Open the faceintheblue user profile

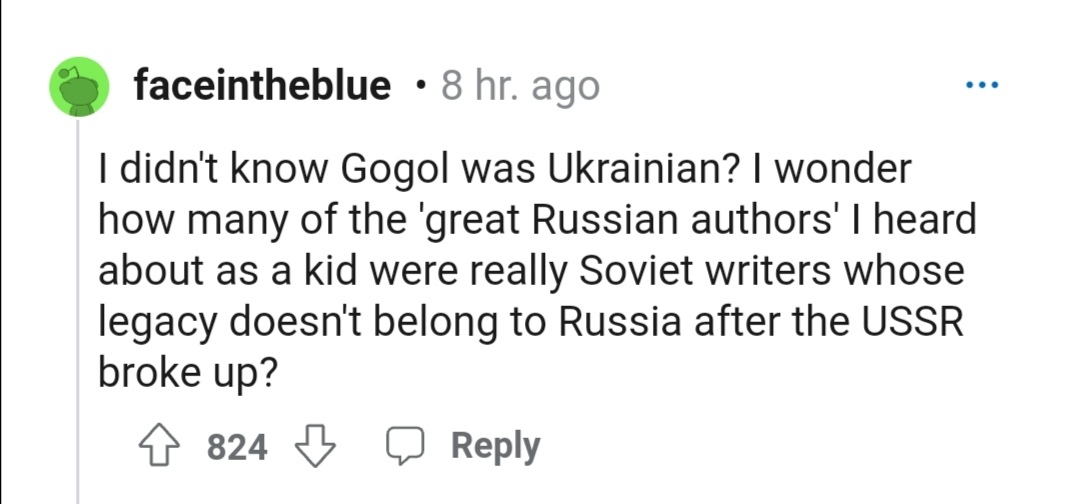263,86
